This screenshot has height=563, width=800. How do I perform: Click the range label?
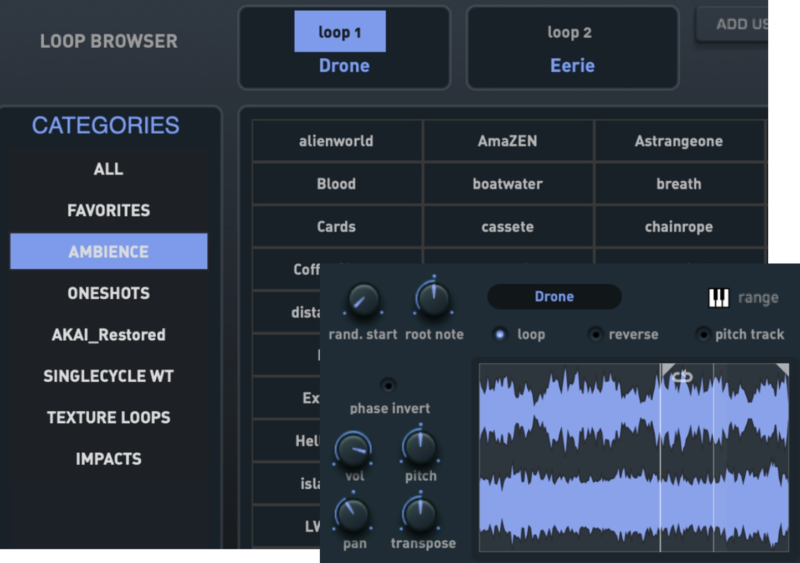point(758,298)
